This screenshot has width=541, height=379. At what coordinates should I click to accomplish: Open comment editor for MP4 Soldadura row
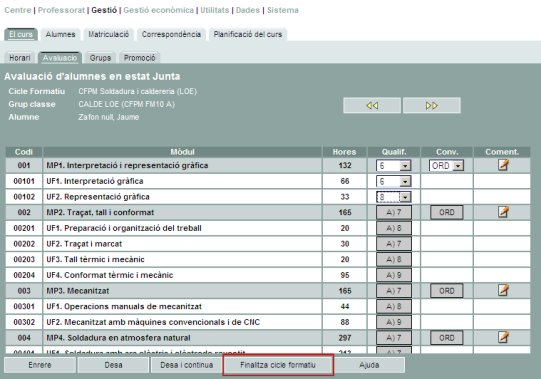tap(503, 337)
